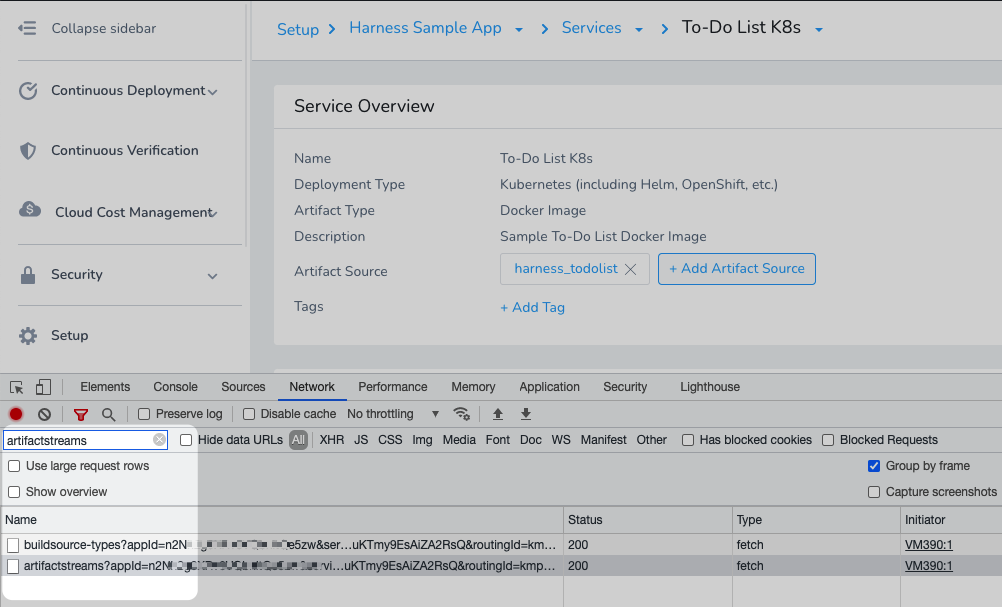Click Add Artifact Source button
Viewport: 1002px width, 607px height.
click(737, 269)
